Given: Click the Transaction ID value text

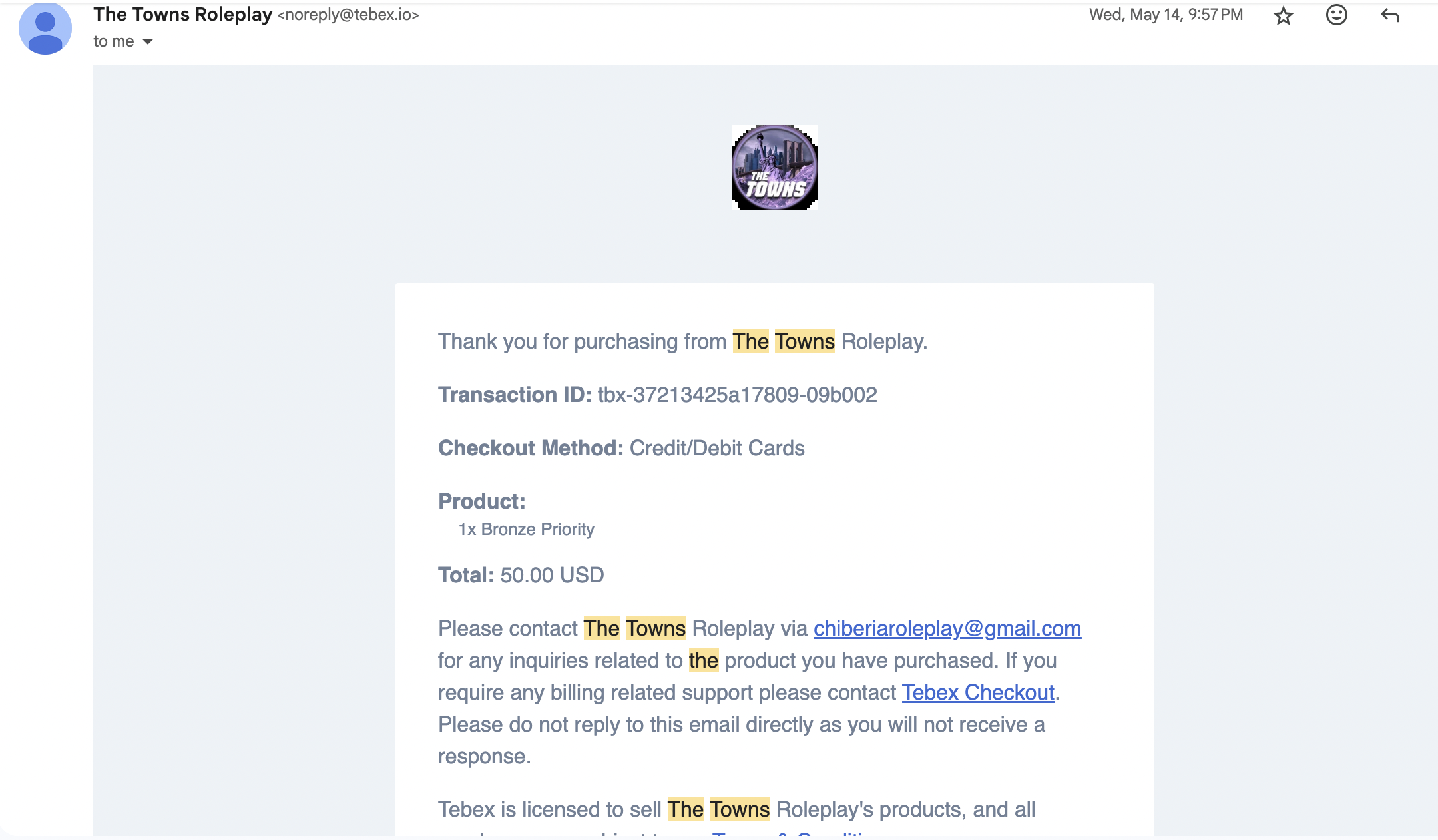Looking at the screenshot, I should (x=737, y=395).
